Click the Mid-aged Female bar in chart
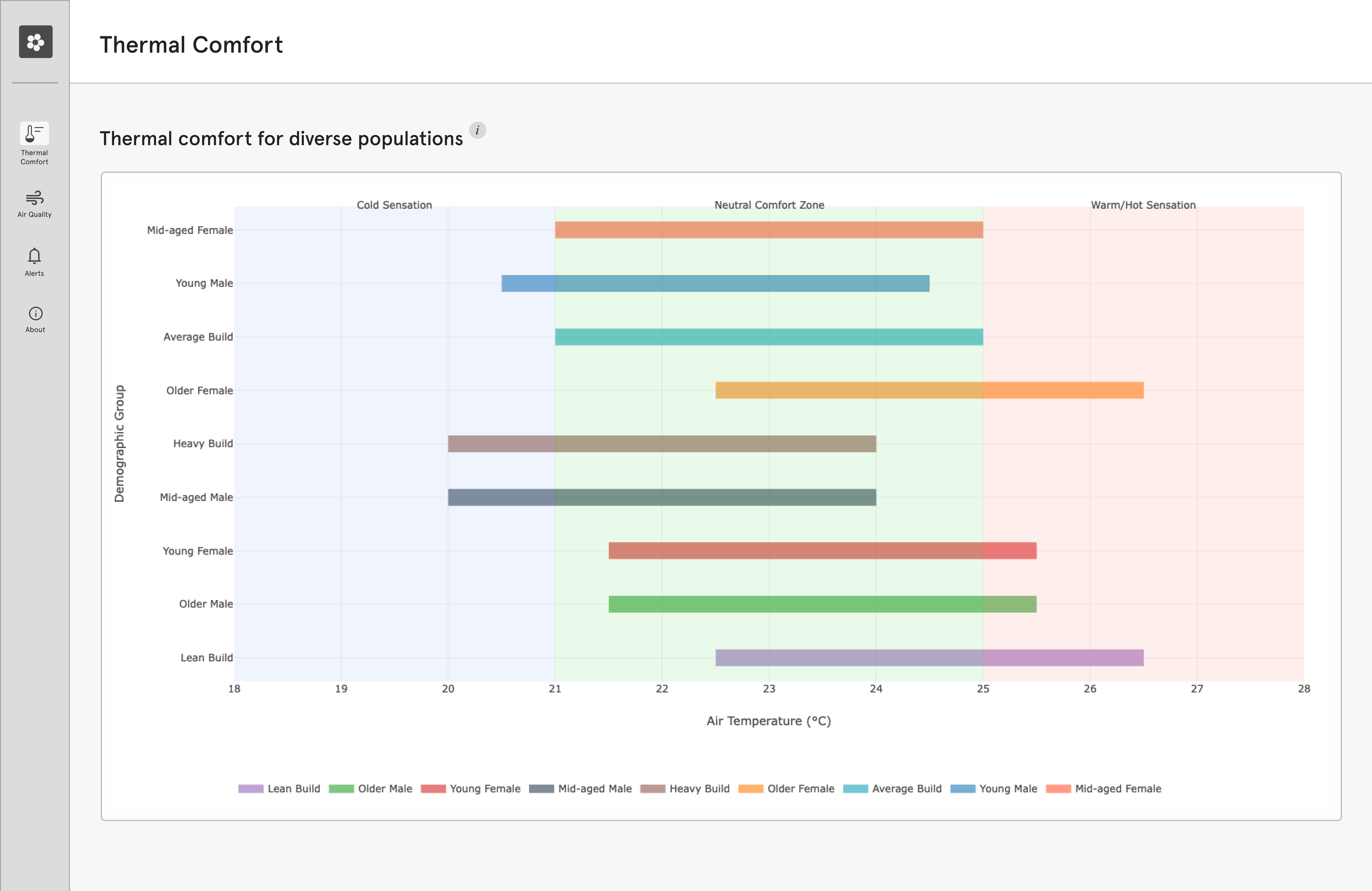Image resolution: width=1372 pixels, height=891 pixels. [x=769, y=230]
